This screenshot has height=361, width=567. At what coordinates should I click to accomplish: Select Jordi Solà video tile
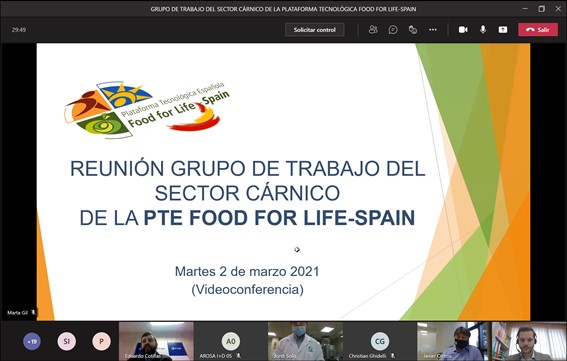coord(305,341)
